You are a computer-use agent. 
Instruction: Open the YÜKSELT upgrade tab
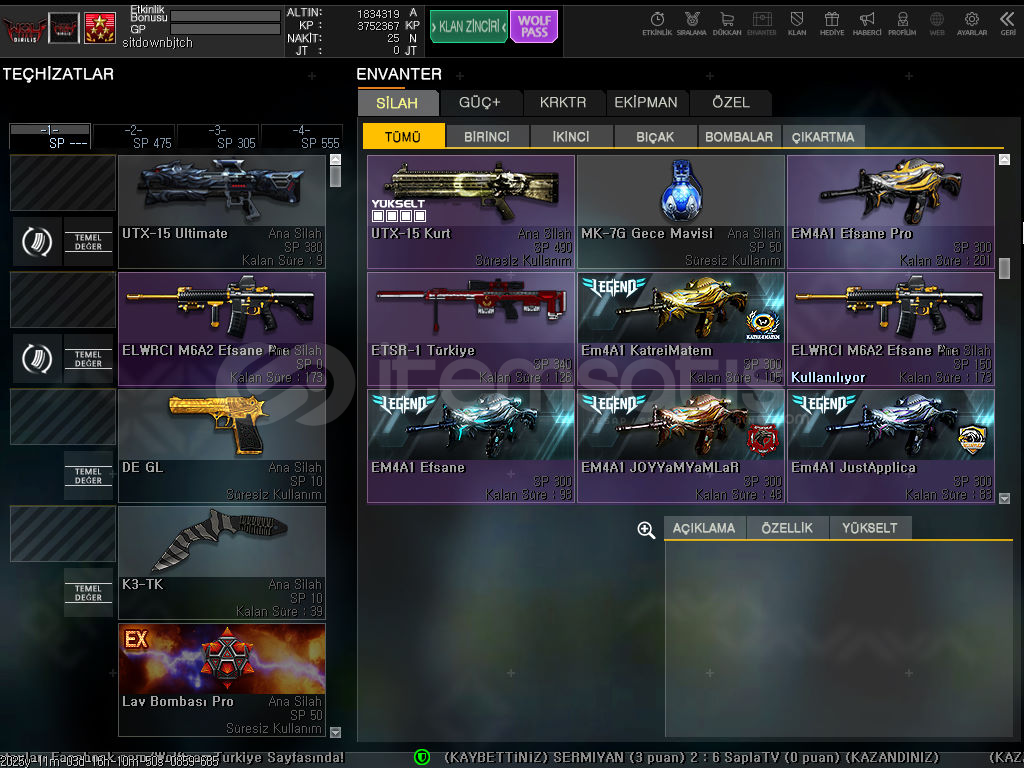(869, 528)
